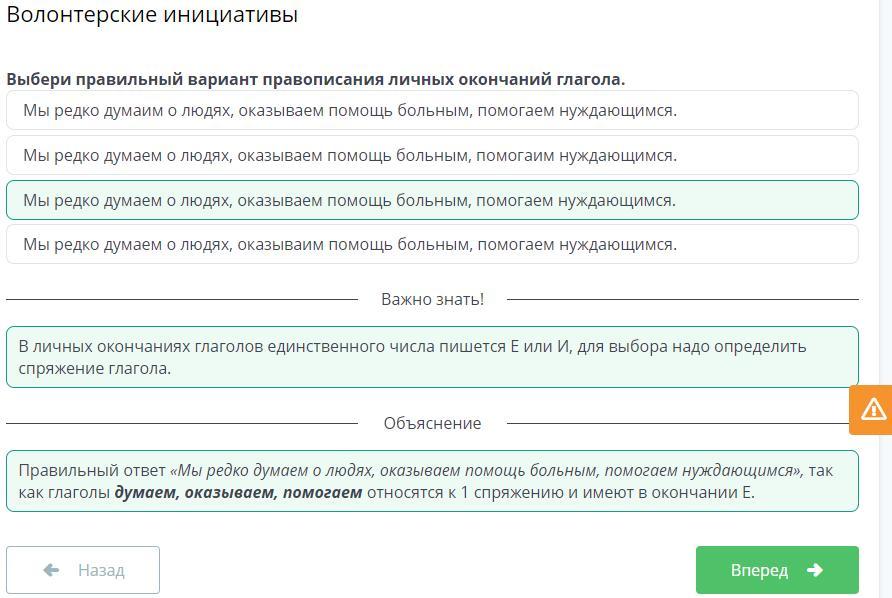
Task: Click the rule box about 'личных окончаниях глаголов'
Action: point(432,357)
